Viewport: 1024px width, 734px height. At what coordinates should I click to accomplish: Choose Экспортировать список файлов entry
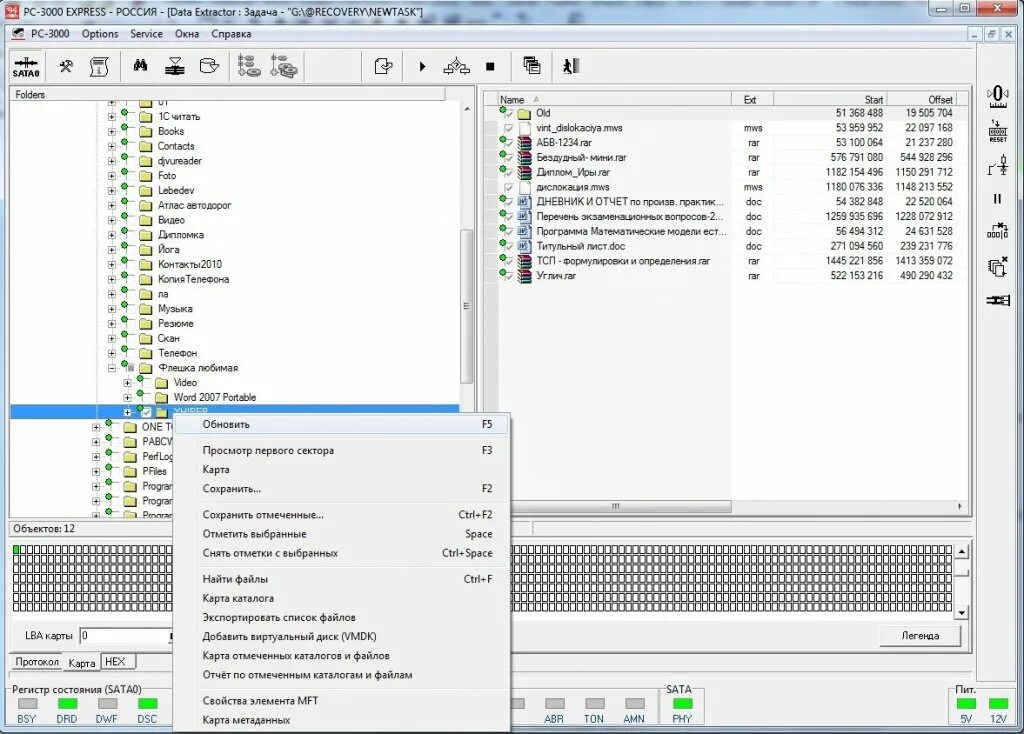tap(342, 617)
